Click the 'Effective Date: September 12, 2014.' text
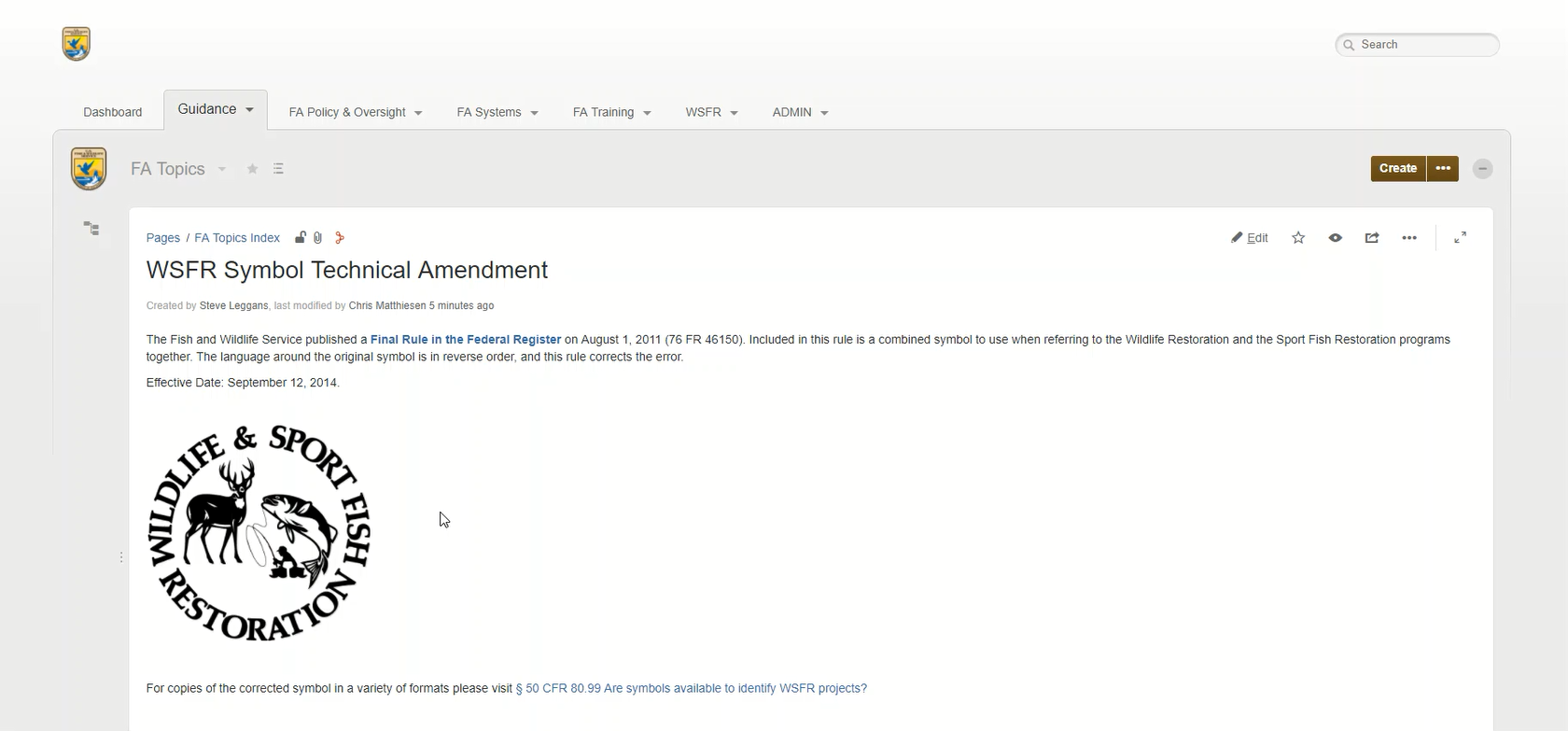 click(x=243, y=383)
